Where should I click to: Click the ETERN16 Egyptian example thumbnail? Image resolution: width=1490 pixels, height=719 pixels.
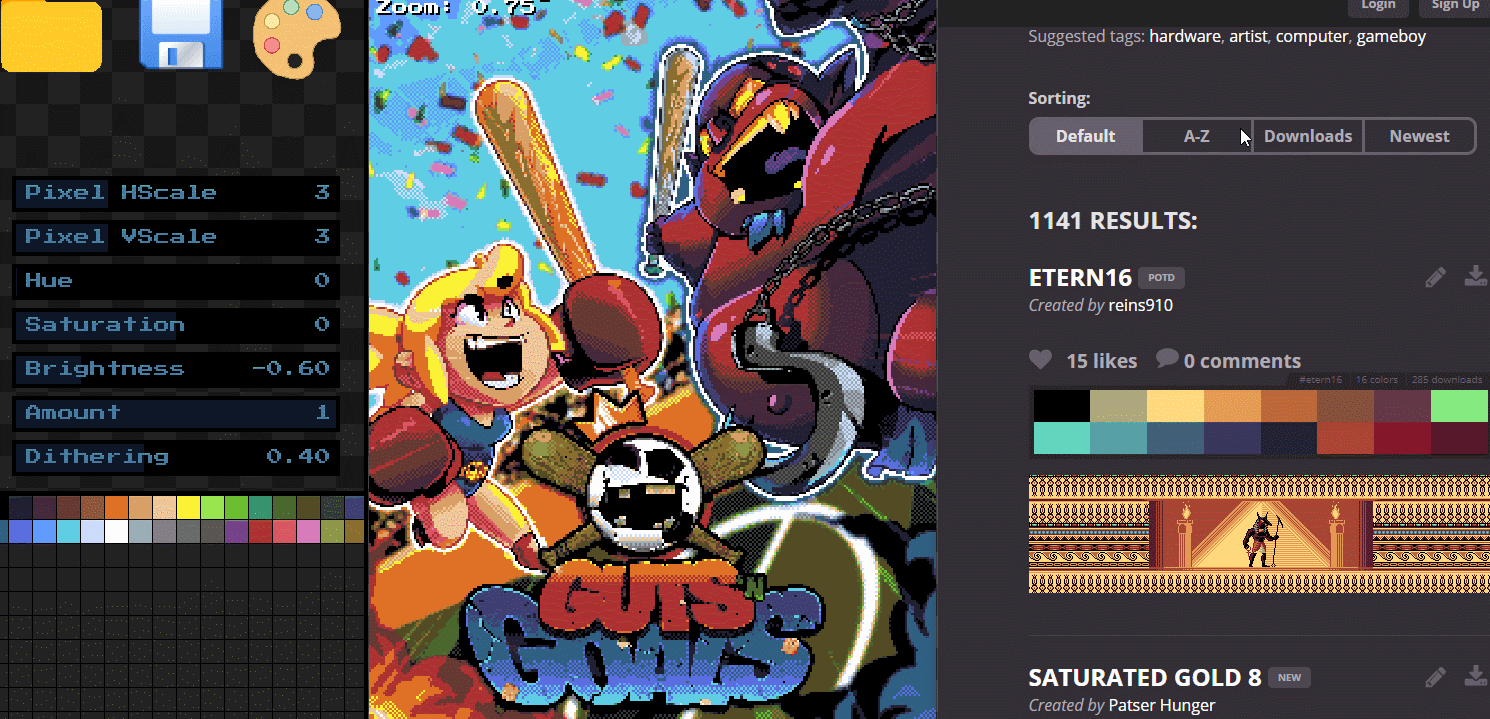click(x=1259, y=534)
